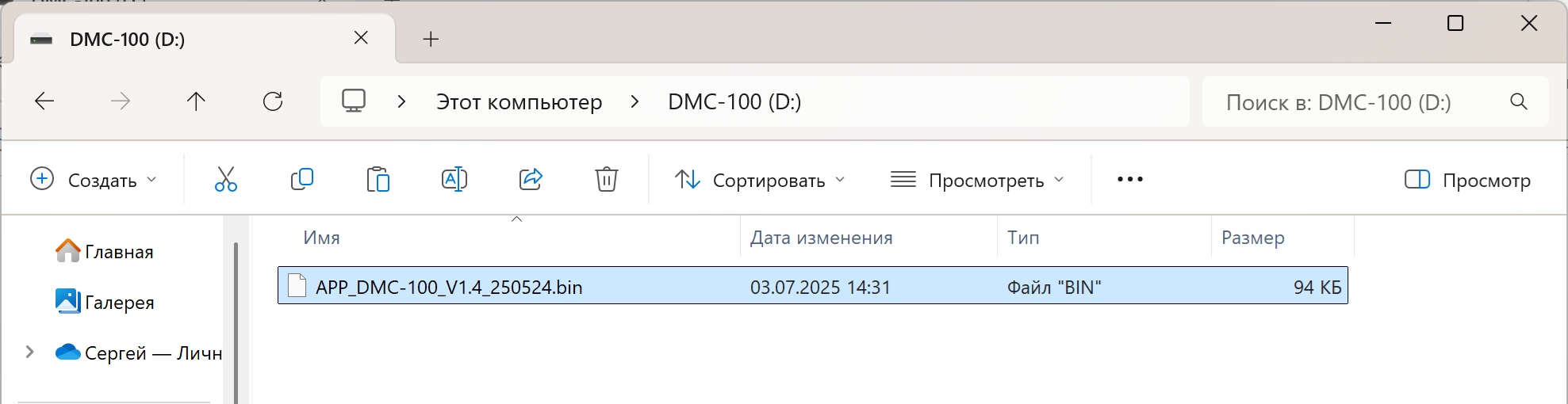Go up one folder level

click(x=196, y=101)
